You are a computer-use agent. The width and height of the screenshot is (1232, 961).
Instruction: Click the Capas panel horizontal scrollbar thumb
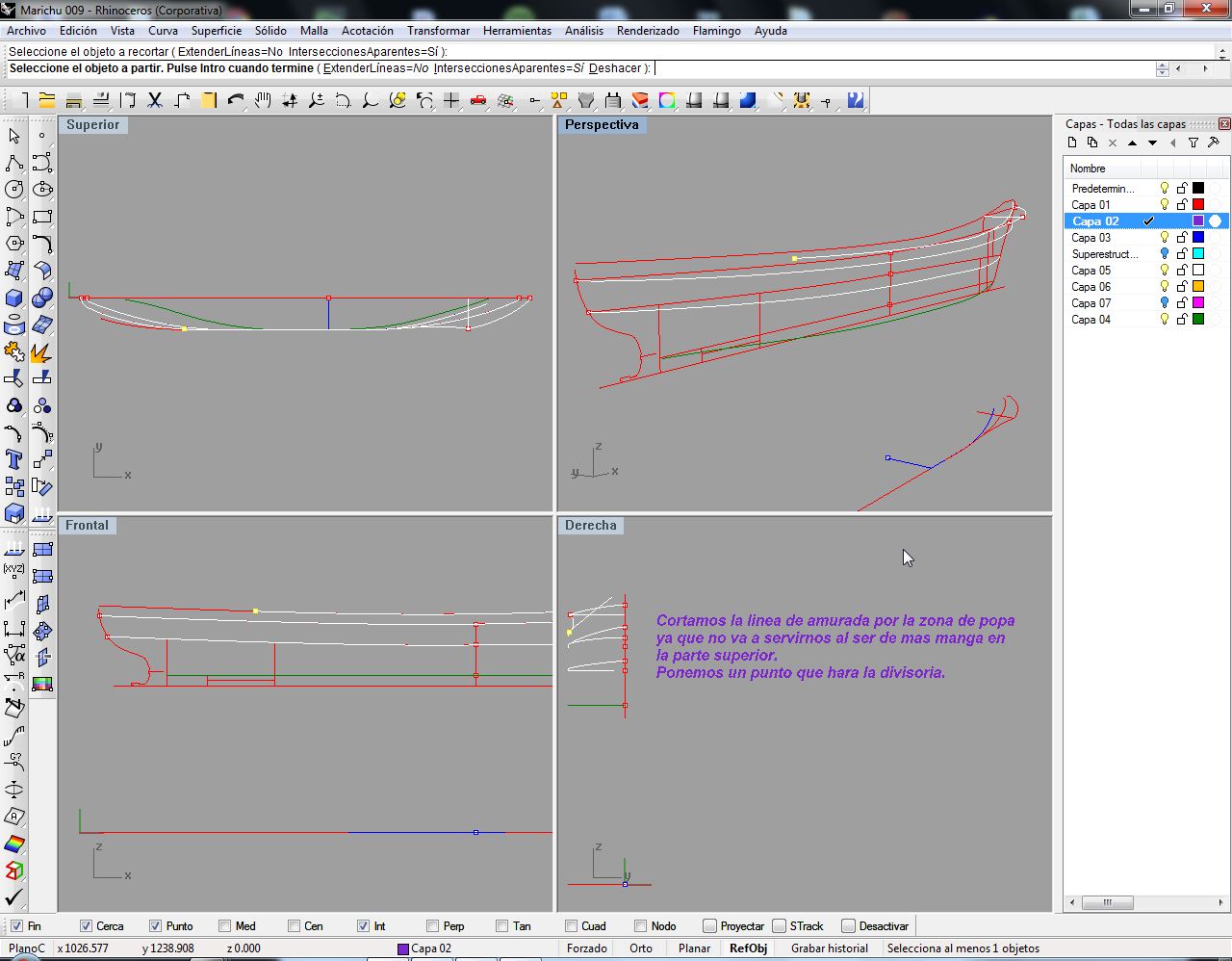coord(1107,903)
